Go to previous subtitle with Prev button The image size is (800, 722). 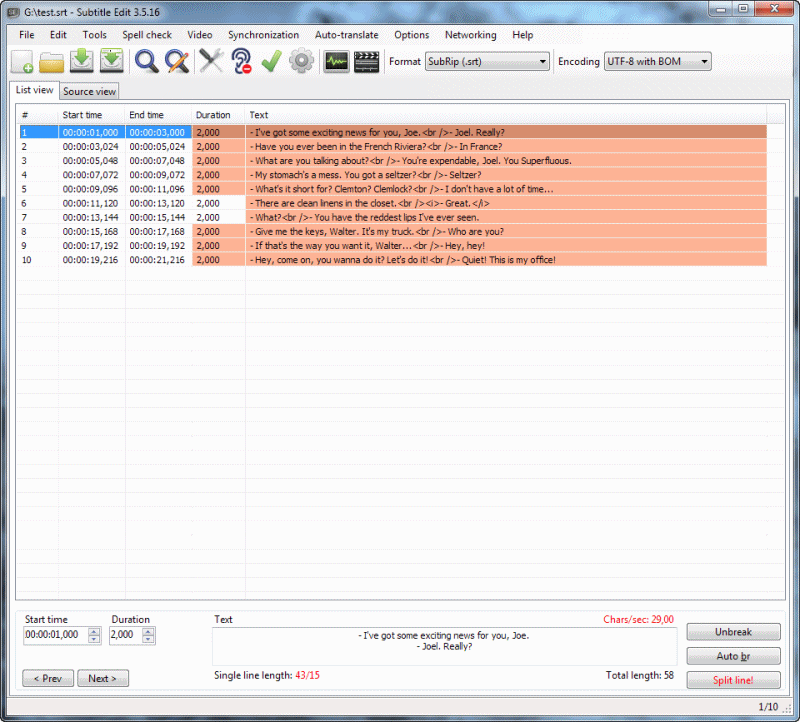tap(48, 678)
